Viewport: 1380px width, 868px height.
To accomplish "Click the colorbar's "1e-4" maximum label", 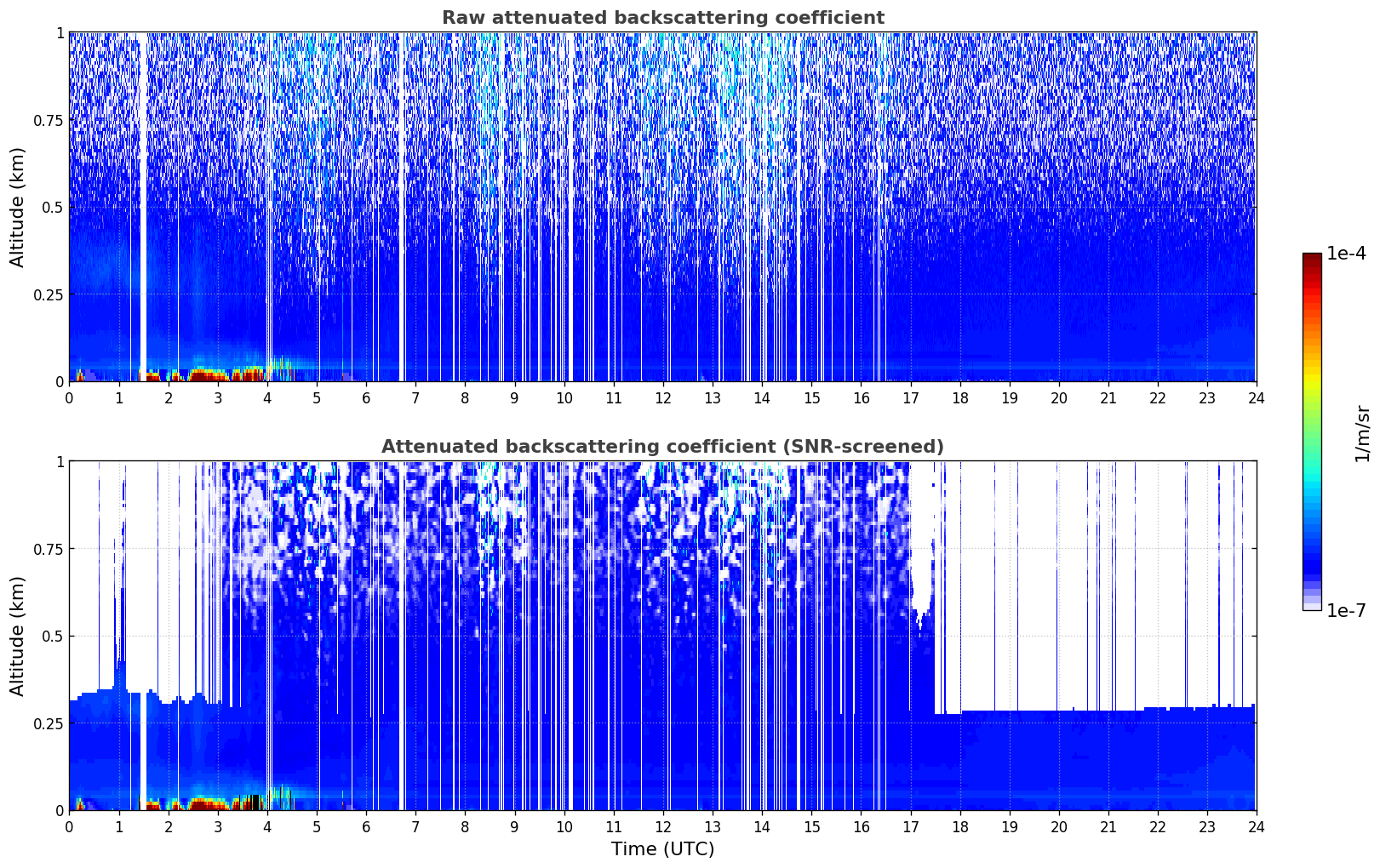I will click(x=1346, y=254).
